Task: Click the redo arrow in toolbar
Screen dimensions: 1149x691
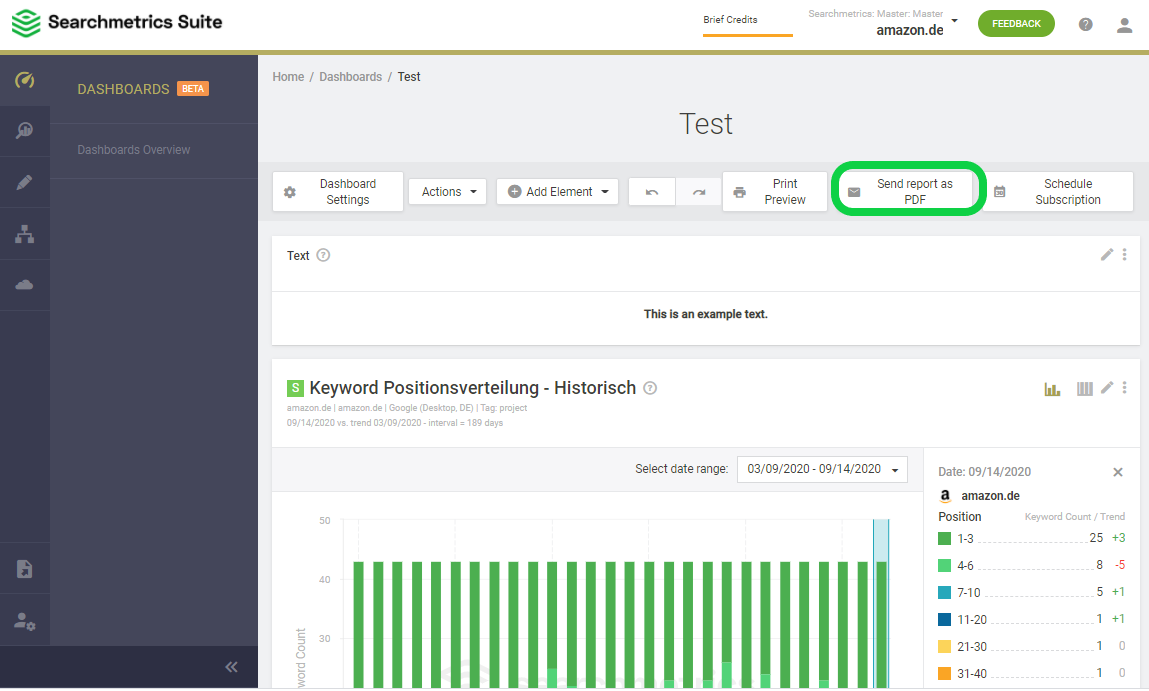Action: coord(698,192)
